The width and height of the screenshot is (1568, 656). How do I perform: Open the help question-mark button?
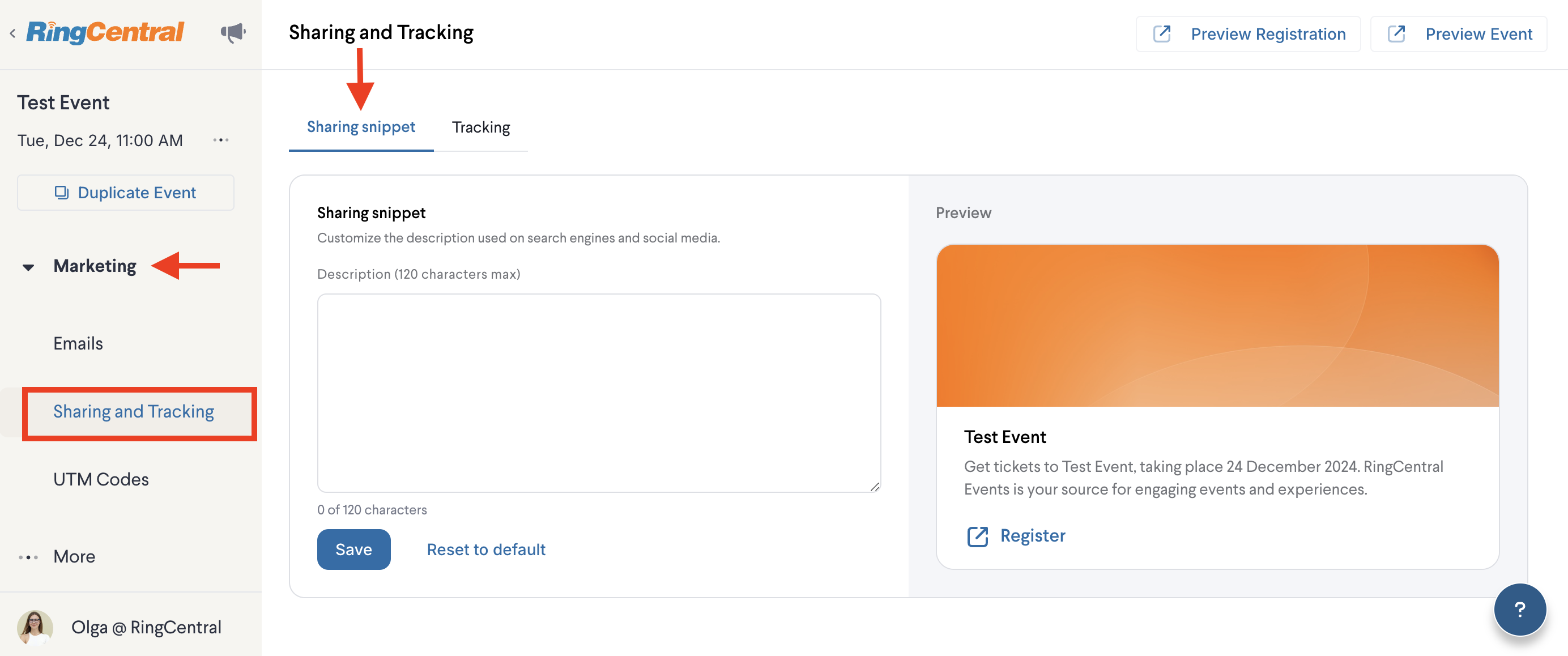pyautogui.click(x=1520, y=609)
